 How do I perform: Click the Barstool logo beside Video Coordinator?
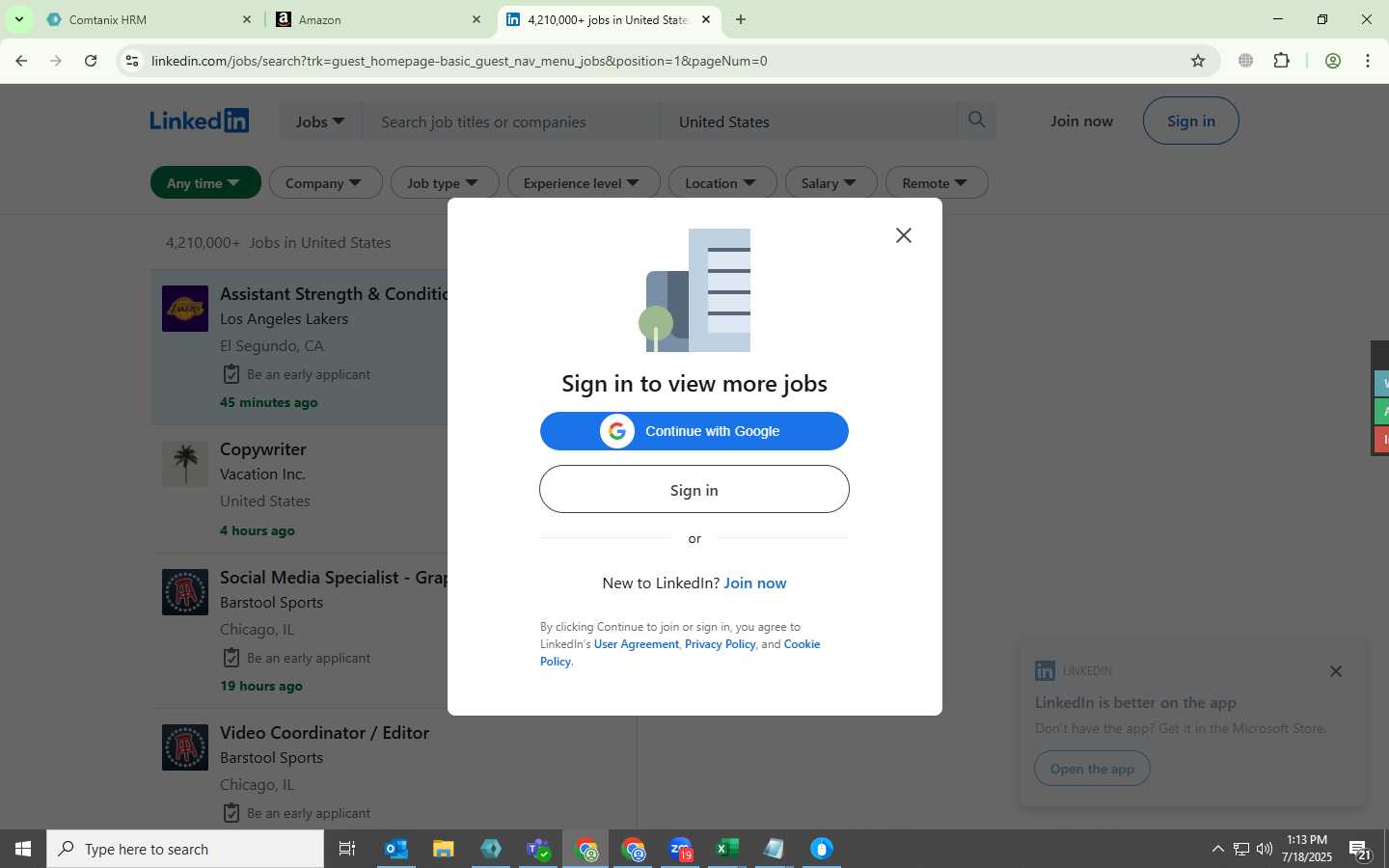(x=185, y=747)
